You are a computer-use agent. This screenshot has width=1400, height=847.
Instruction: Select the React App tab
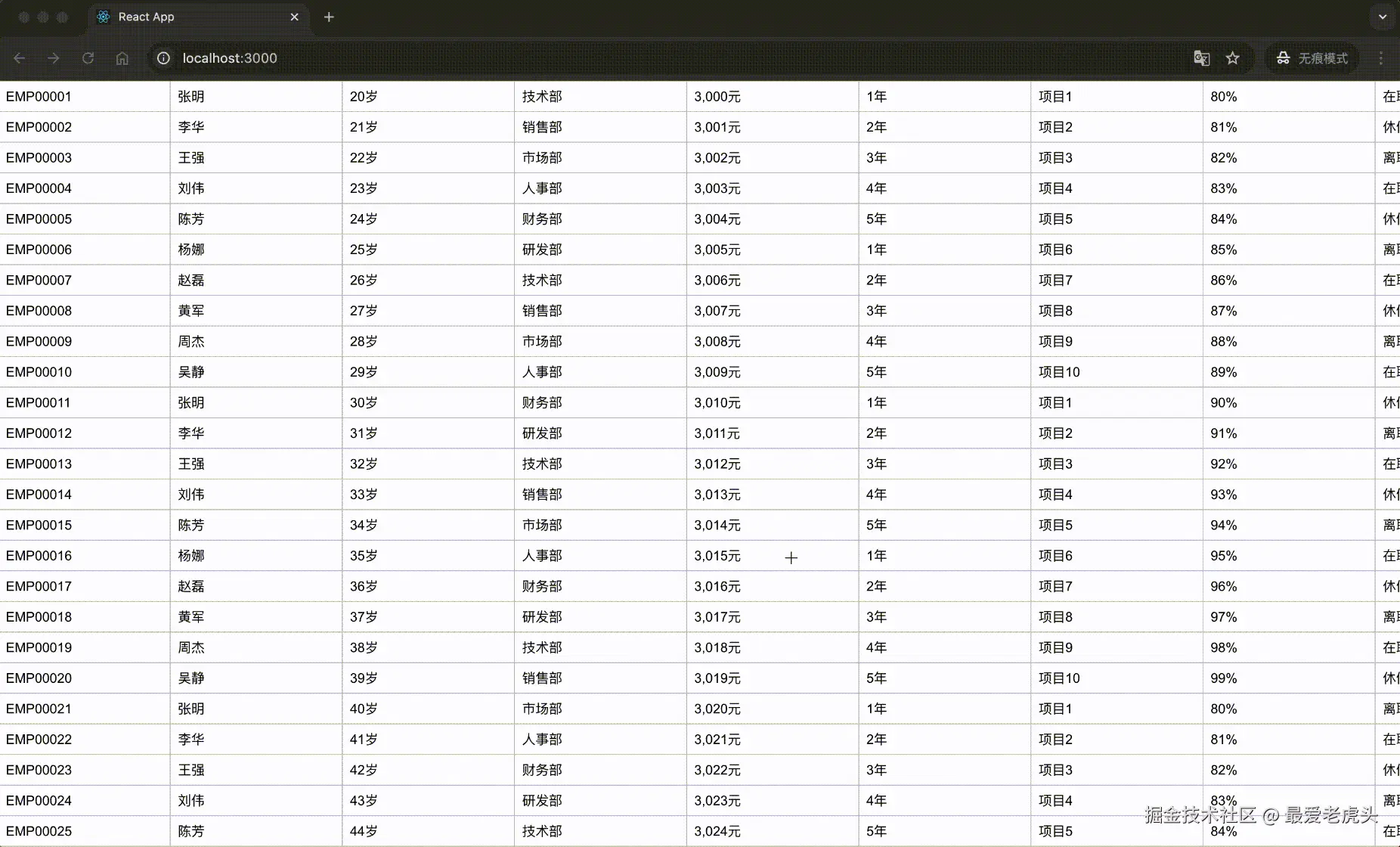tap(199, 17)
